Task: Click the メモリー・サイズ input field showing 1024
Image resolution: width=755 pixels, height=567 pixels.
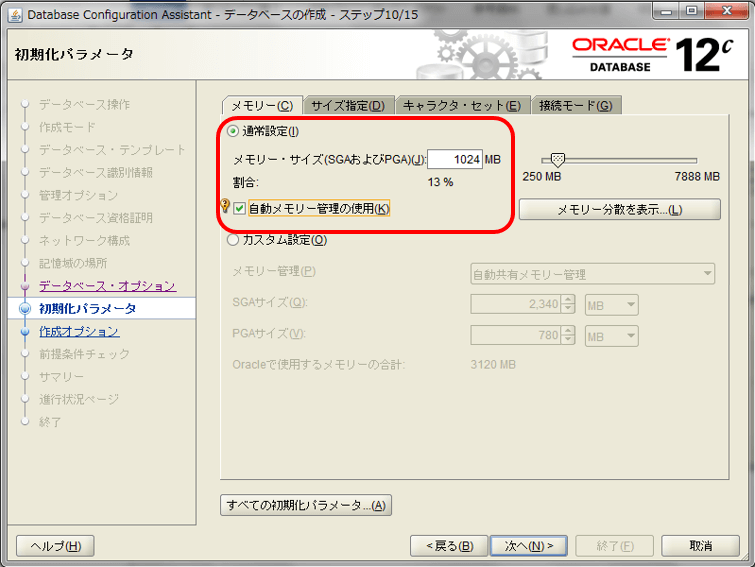Action: pyautogui.click(x=455, y=159)
